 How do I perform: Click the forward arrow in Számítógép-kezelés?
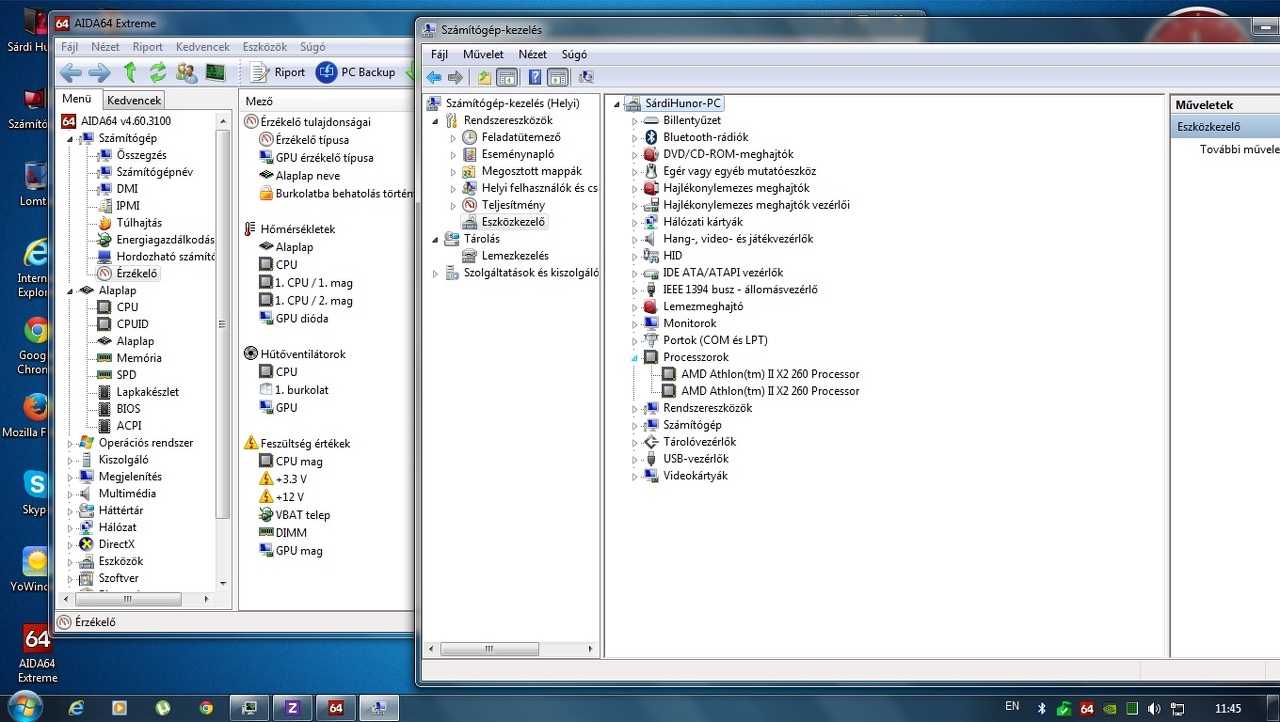tap(456, 77)
